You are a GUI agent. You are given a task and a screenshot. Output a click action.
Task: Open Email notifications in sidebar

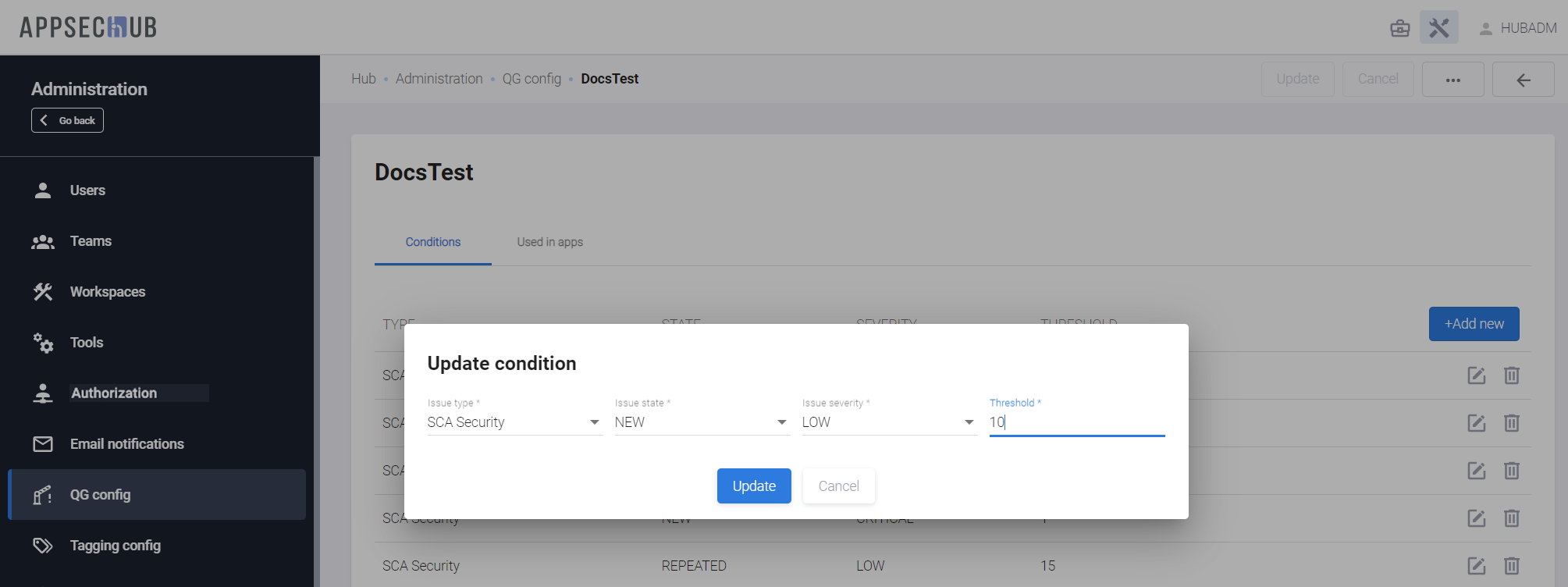126,444
